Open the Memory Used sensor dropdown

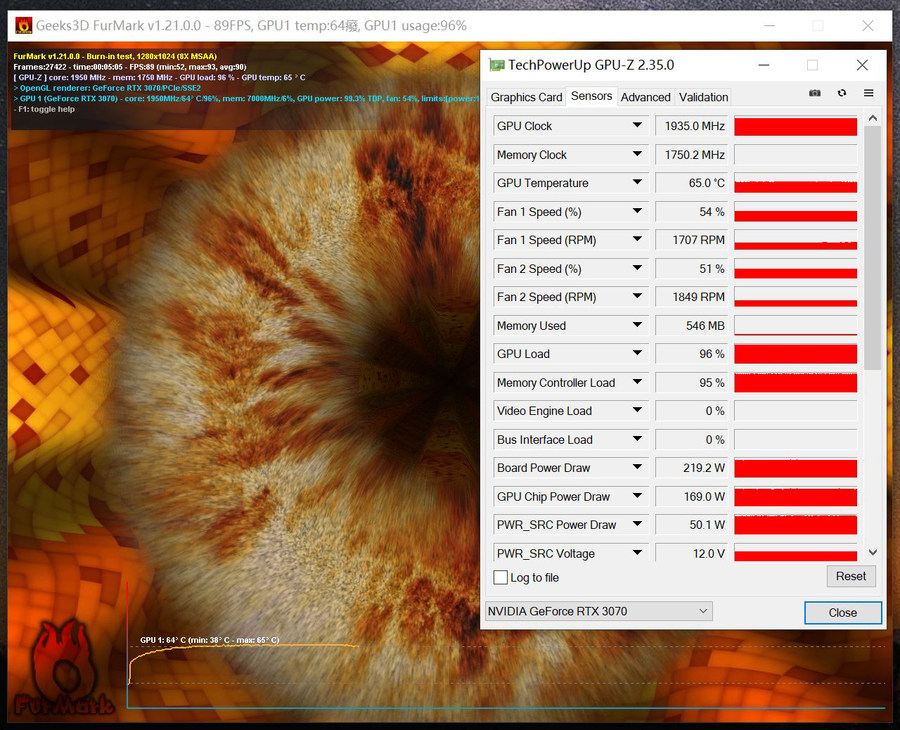point(637,326)
